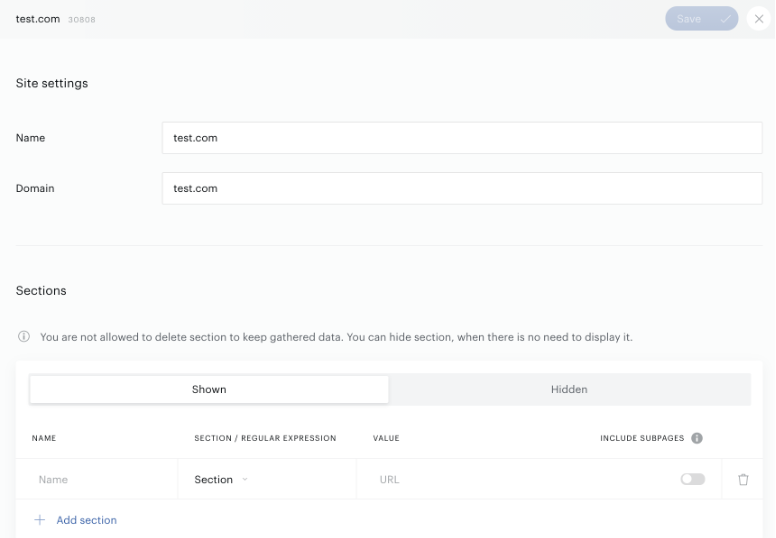This screenshot has width=776, height=538.
Task: Click the test.com title in the header
Action: coord(38,19)
